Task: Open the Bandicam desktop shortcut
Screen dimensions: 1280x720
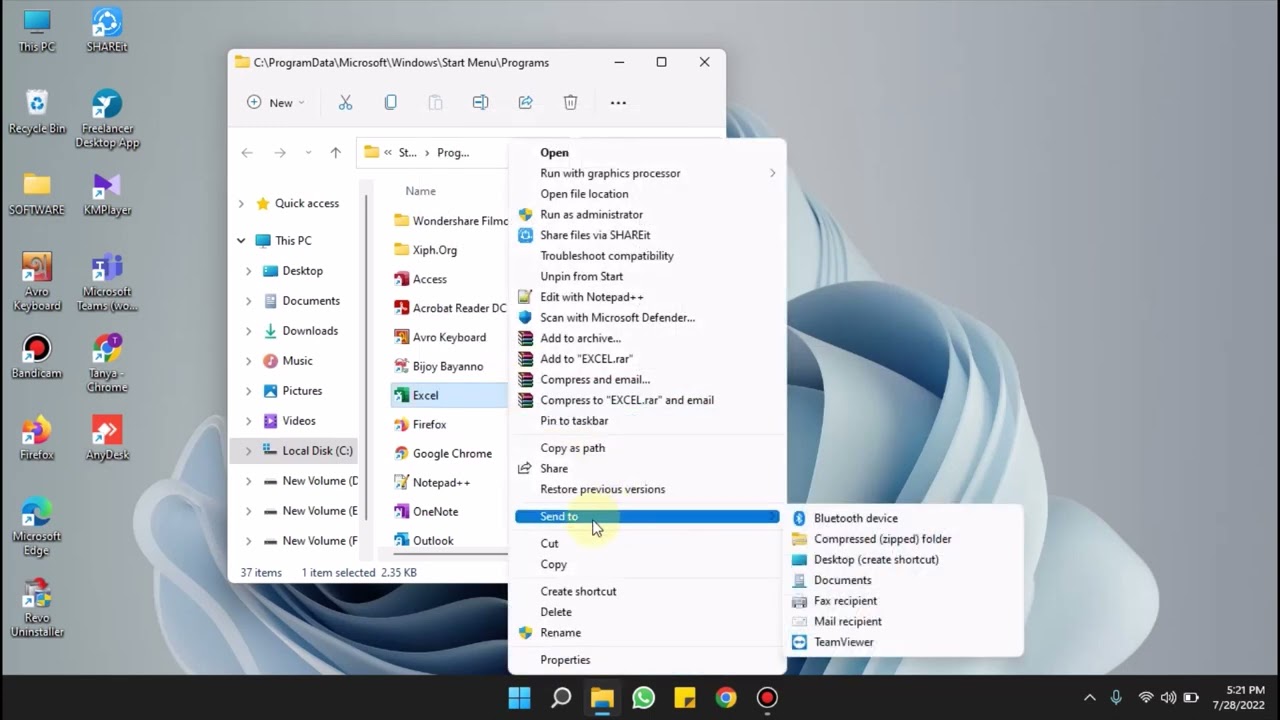Action: click(37, 357)
